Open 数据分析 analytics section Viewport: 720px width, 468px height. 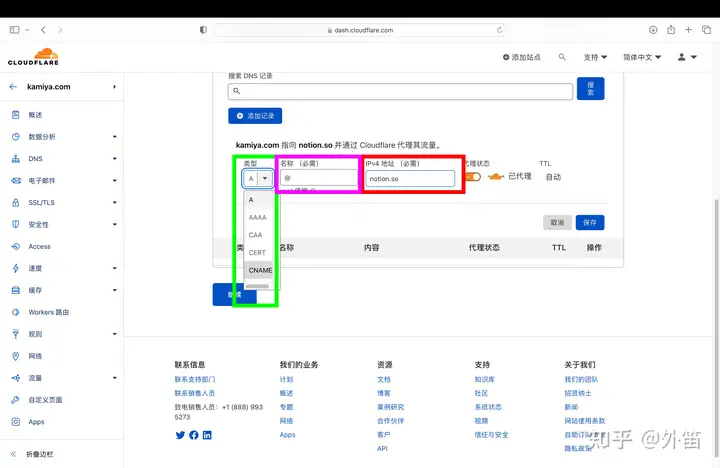pyautogui.click(x=42, y=137)
